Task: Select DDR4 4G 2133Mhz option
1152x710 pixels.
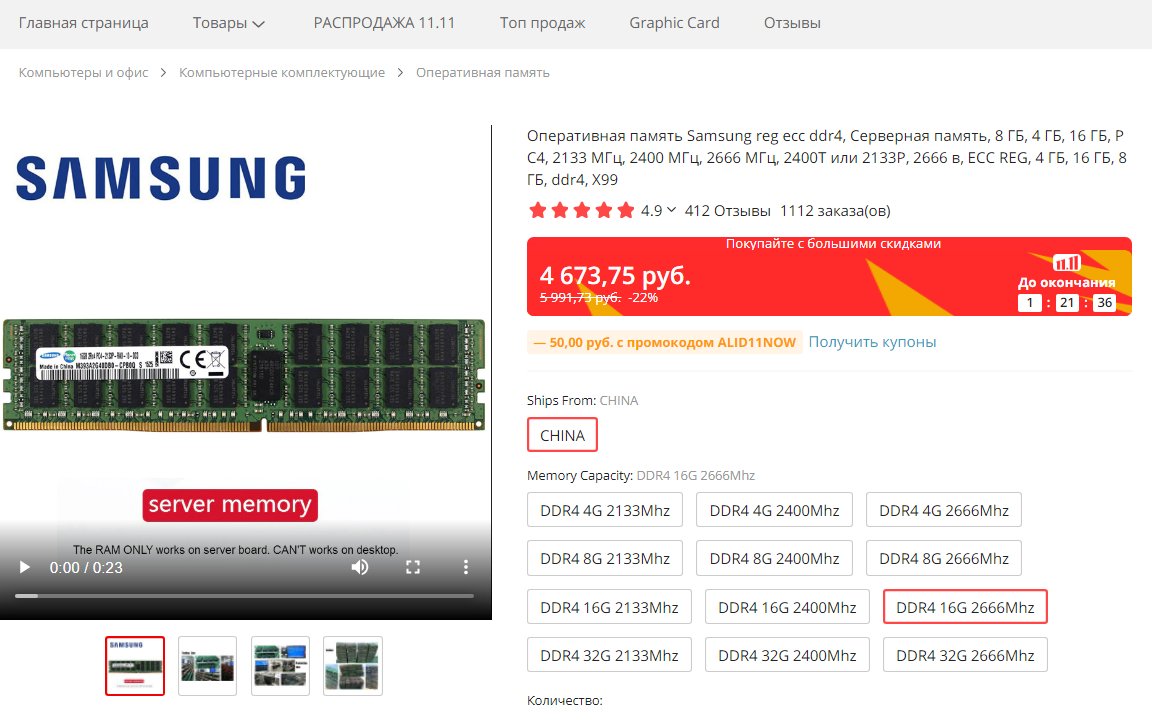Action: [x=605, y=510]
